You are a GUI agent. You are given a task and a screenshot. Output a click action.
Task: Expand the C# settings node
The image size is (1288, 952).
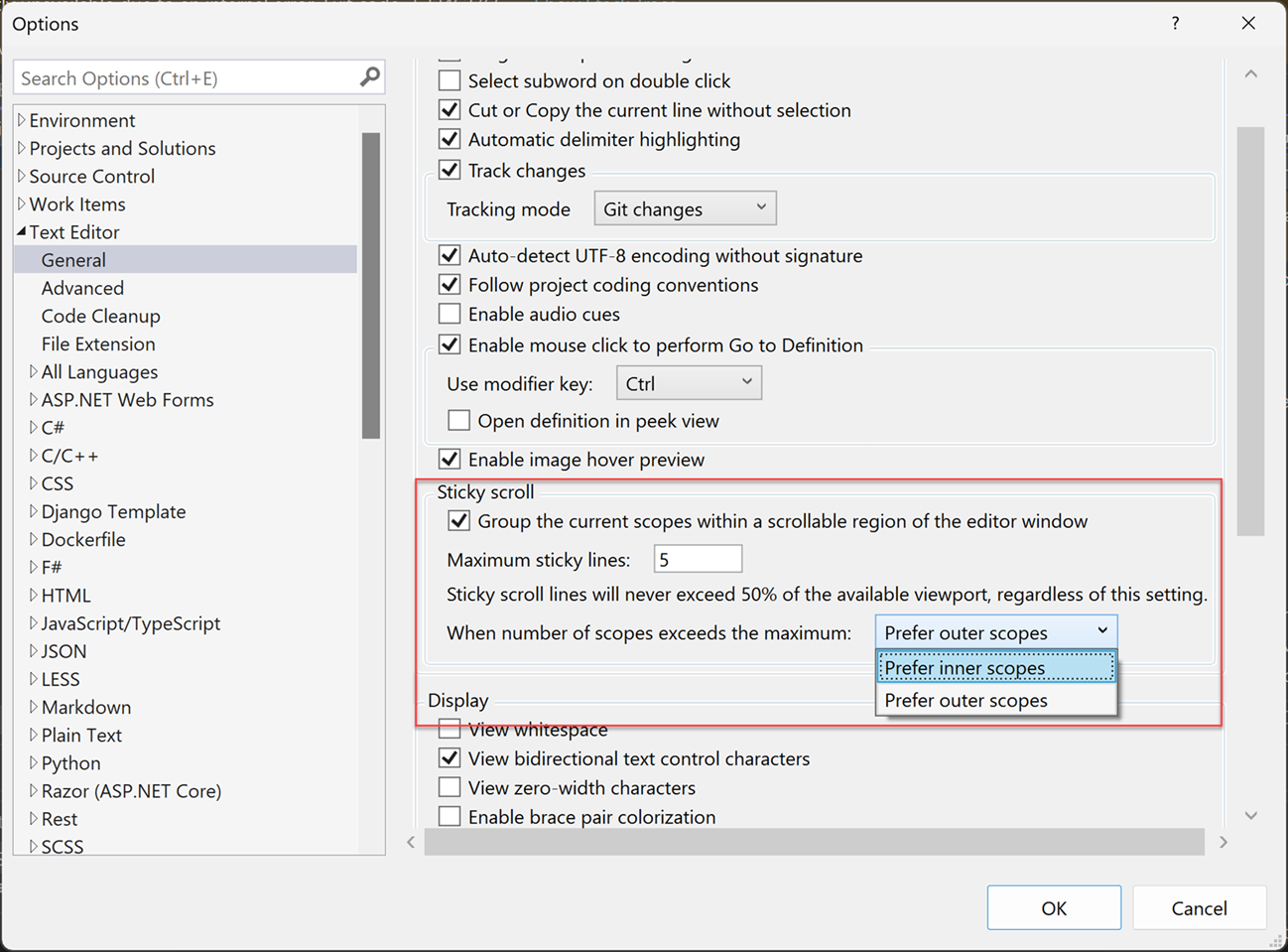pyautogui.click(x=33, y=427)
